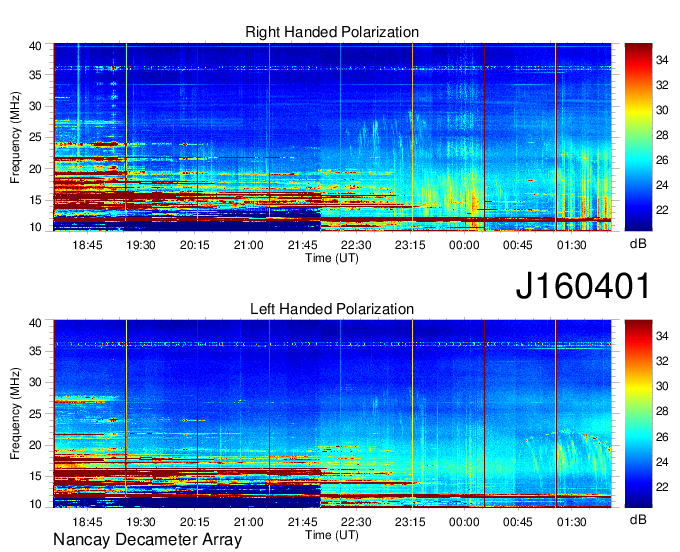Click the dB label under the upper color bar
Image resolution: width=680 pixels, height=552 pixels.
[x=638, y=244]
